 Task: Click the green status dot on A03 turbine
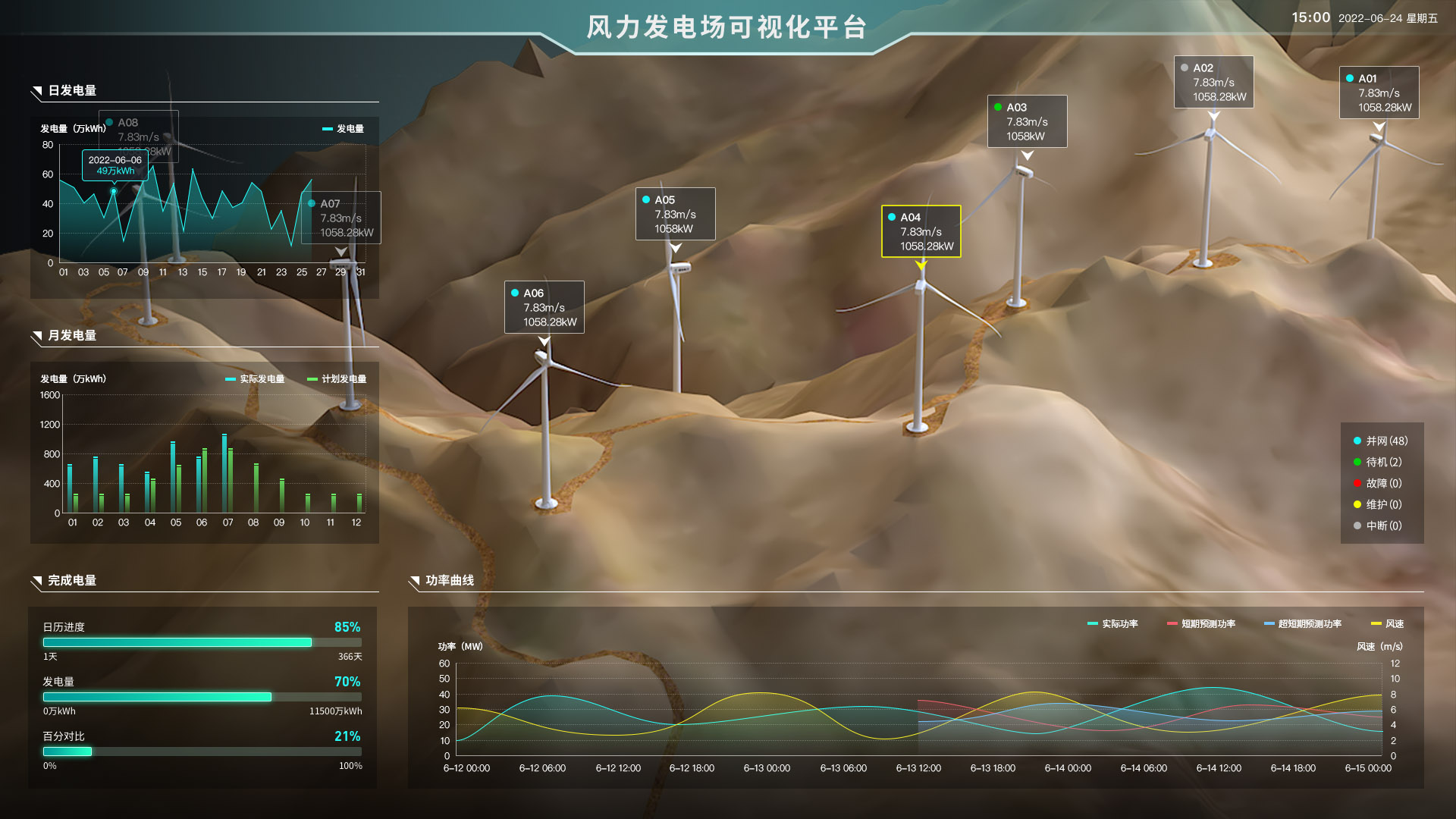click(999, 107)
